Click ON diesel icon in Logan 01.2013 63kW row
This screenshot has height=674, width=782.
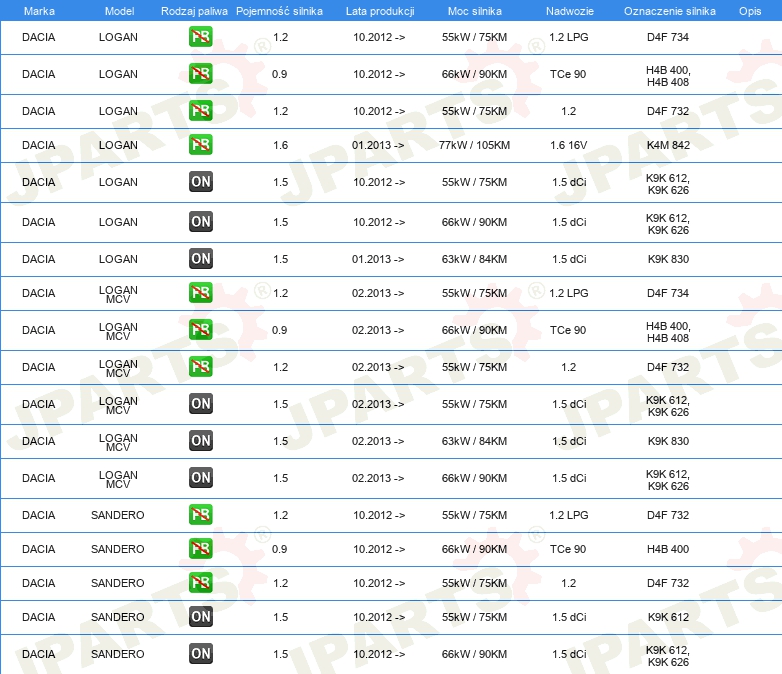[200, 258]
